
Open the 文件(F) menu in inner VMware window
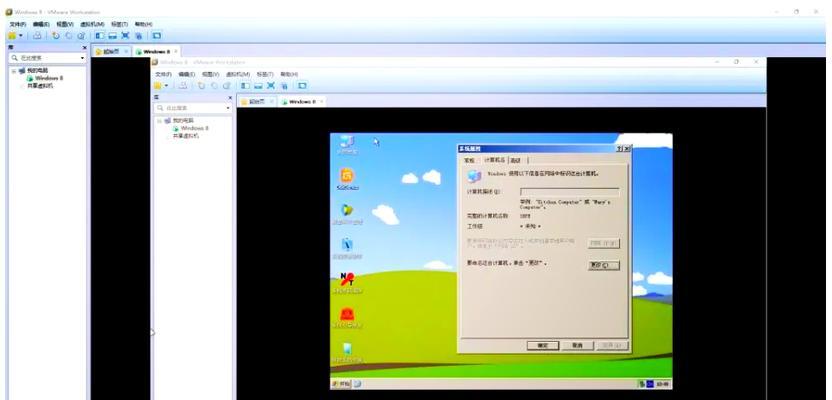[x=163, y=74]
